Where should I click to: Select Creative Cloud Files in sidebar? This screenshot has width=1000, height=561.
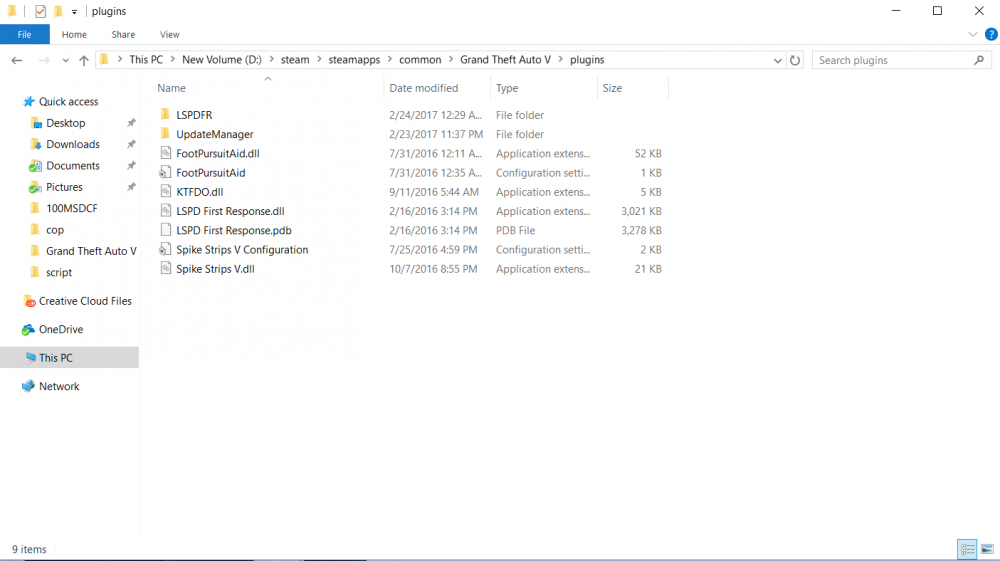(85, 301)
